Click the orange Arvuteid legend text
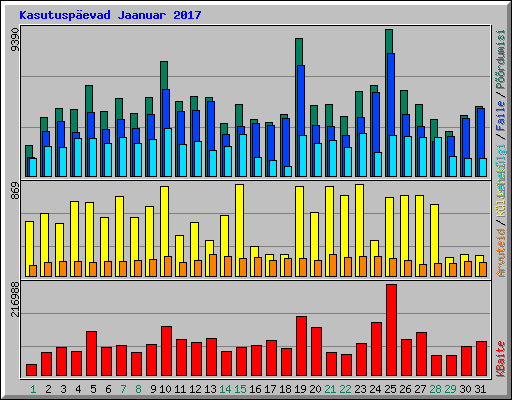Image resolution: width=512 pixels, height=400 pixels. pos(501,253)
